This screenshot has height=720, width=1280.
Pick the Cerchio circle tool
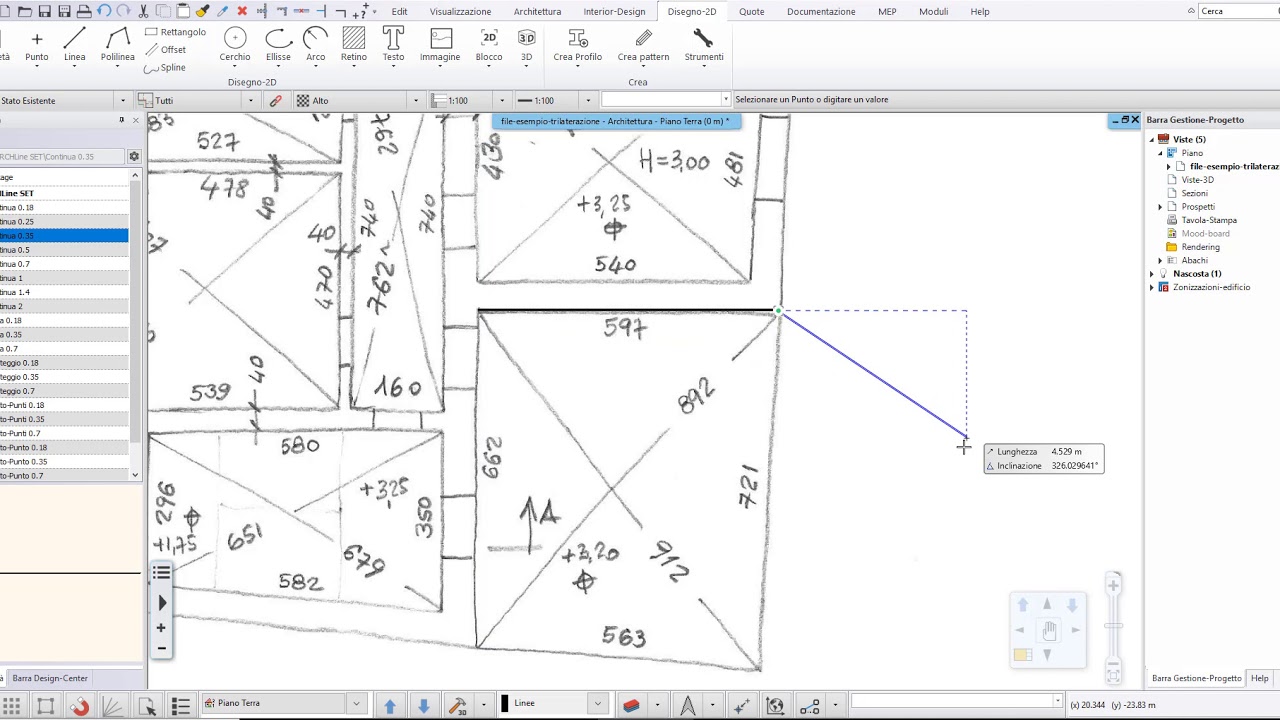(235, 46)
